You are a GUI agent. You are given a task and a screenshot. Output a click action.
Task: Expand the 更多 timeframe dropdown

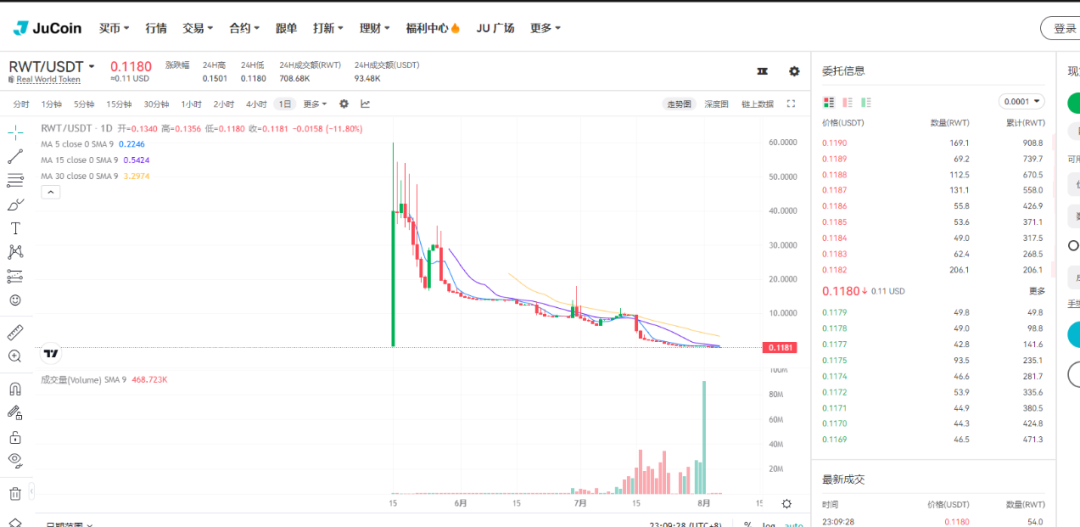click(315, 104)
